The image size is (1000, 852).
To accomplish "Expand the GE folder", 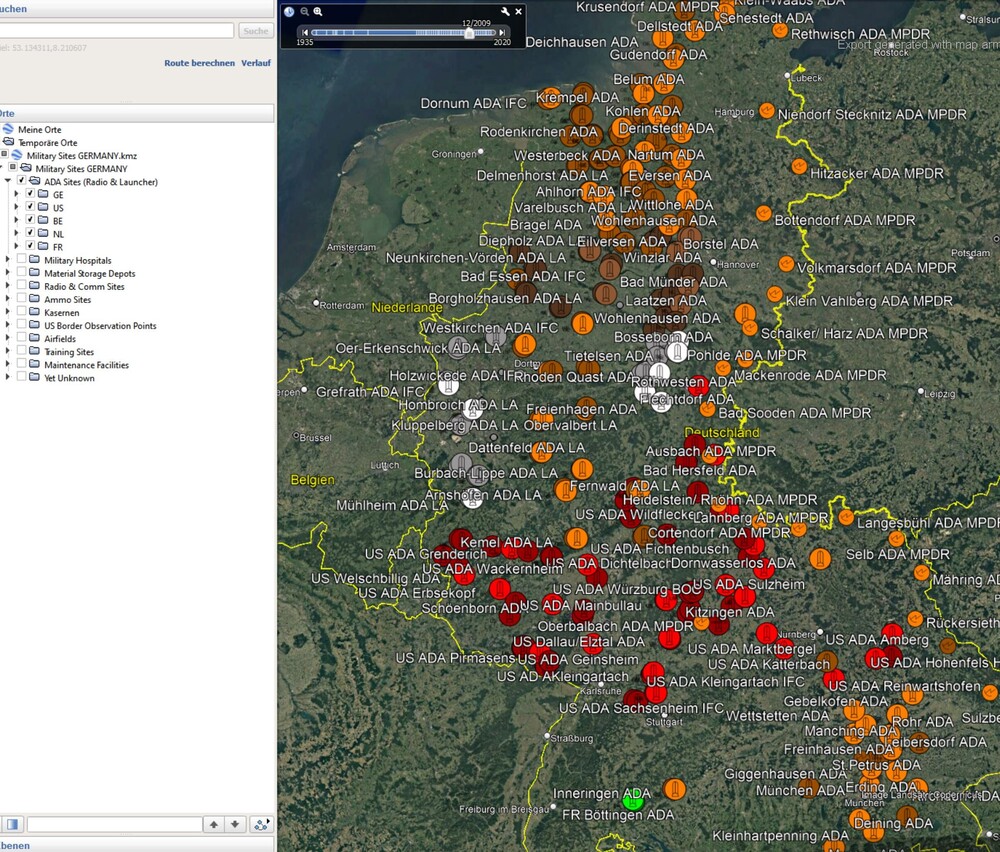I will pyautogui.click(x=16, y=195).
